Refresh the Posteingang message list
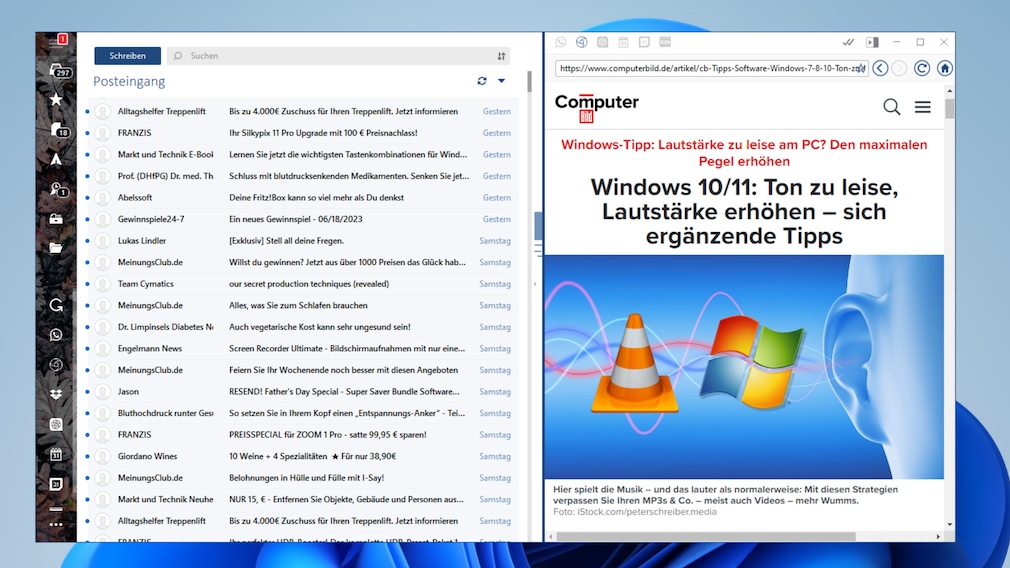This screenshot has width=1010, height=568. pos(482,81)
